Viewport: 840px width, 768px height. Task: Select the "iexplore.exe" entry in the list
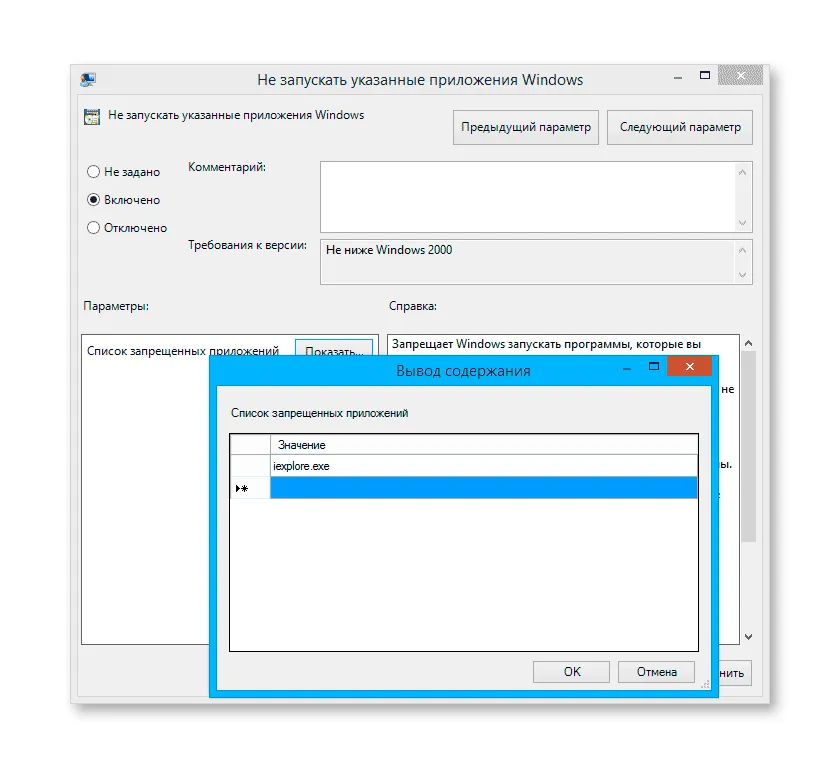[483, 466]
